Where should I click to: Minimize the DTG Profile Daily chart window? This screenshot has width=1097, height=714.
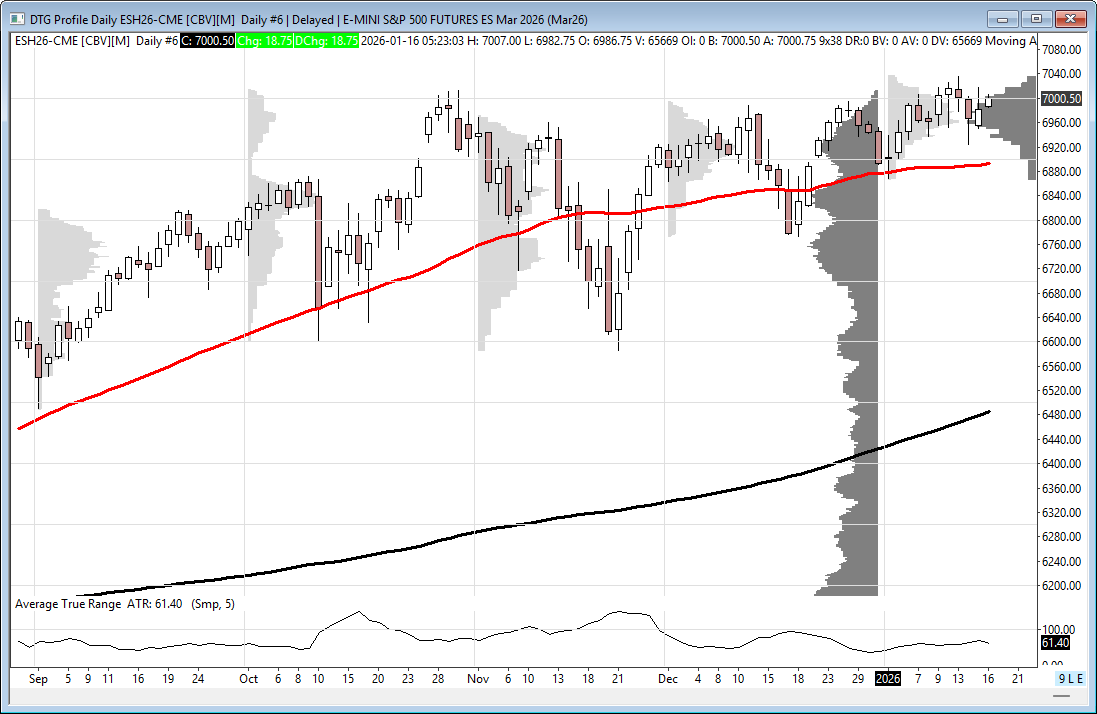click(x=1003, y=18)
